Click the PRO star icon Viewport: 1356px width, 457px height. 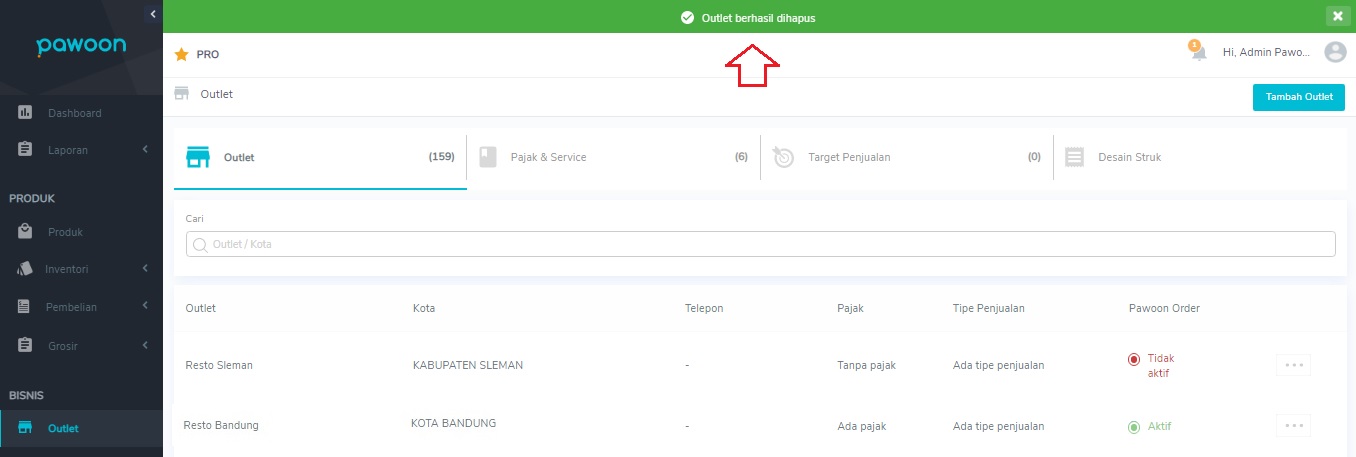[181, 55]
